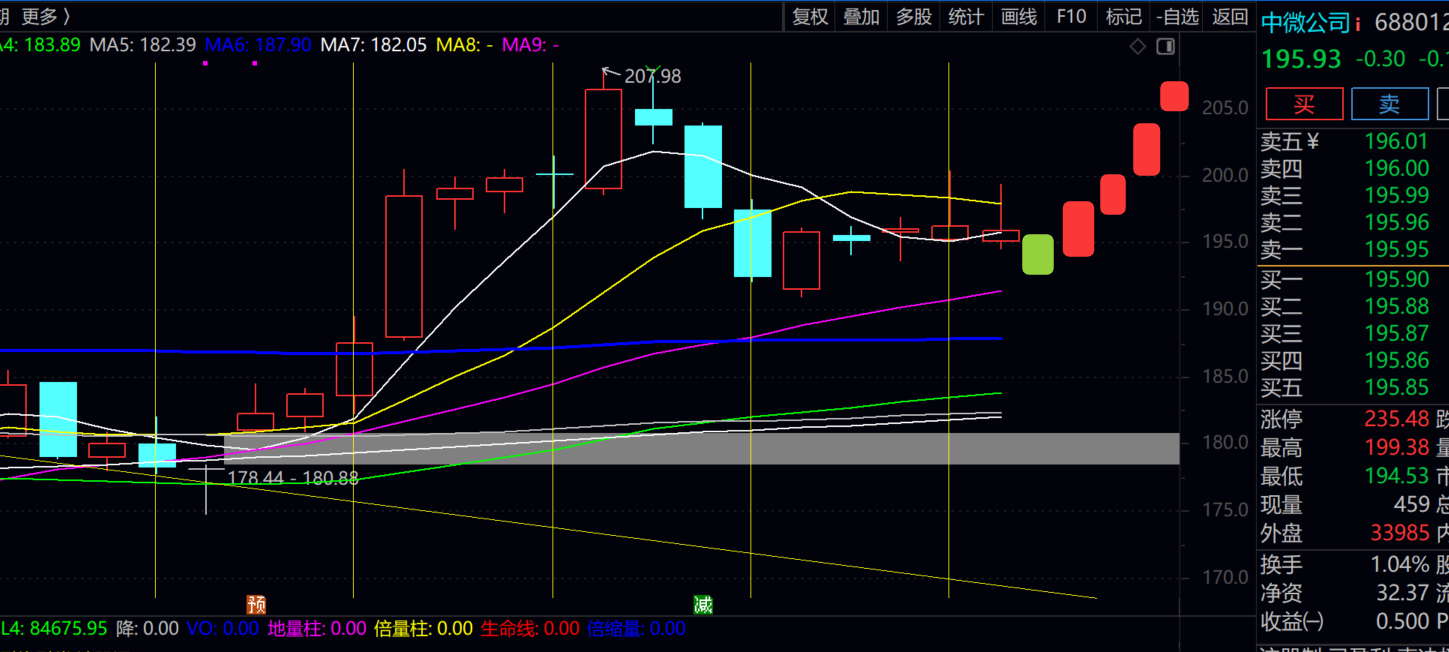This screenshot has width=1449, height=652.
Task: Open the 叠加 overlay options
Action: point(861,16)
